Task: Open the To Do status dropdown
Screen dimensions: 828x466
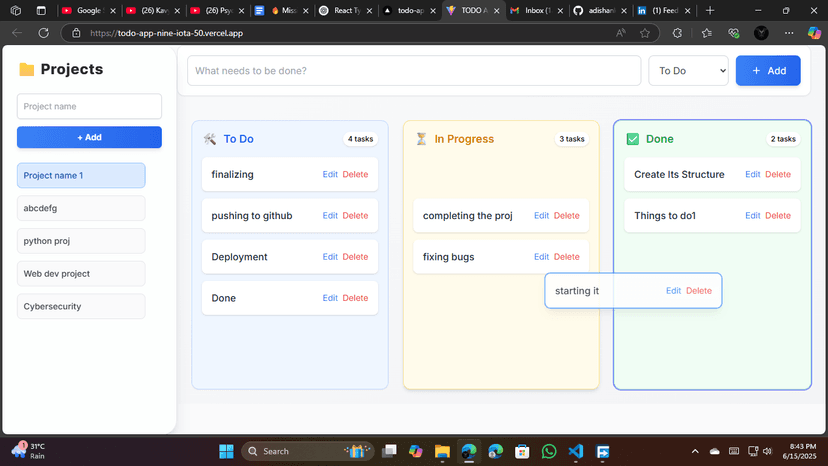Action: click(689, 71)
